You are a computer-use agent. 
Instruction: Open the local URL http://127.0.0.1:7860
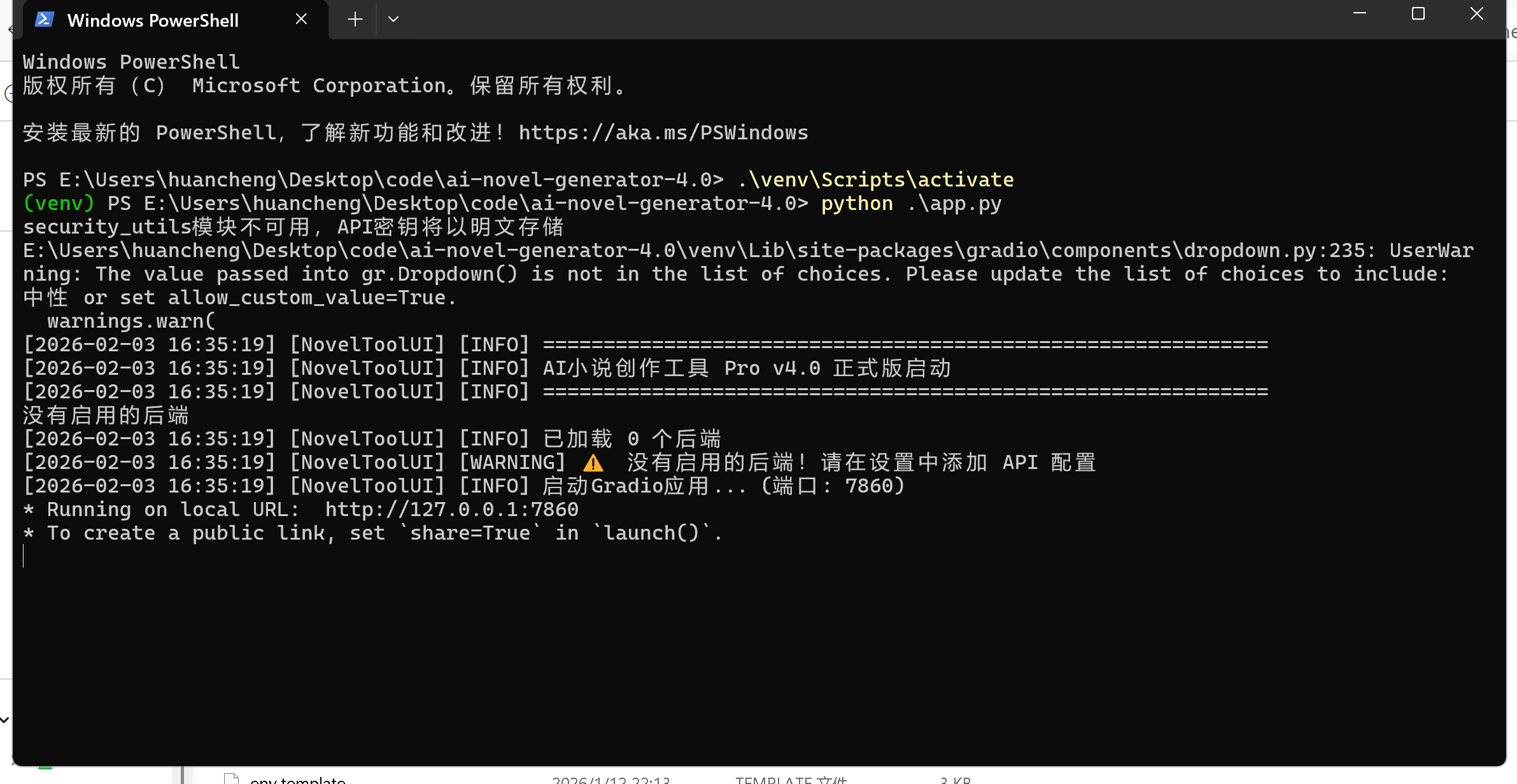(x=451, y=510)
